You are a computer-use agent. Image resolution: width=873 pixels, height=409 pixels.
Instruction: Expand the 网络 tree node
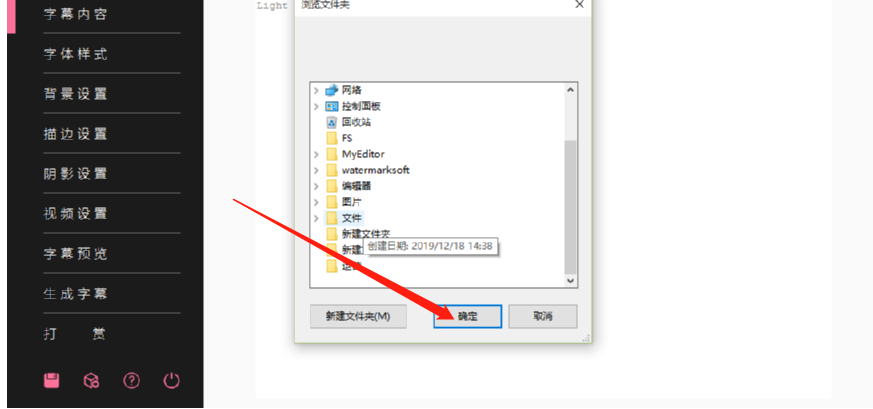coord(316,90)
